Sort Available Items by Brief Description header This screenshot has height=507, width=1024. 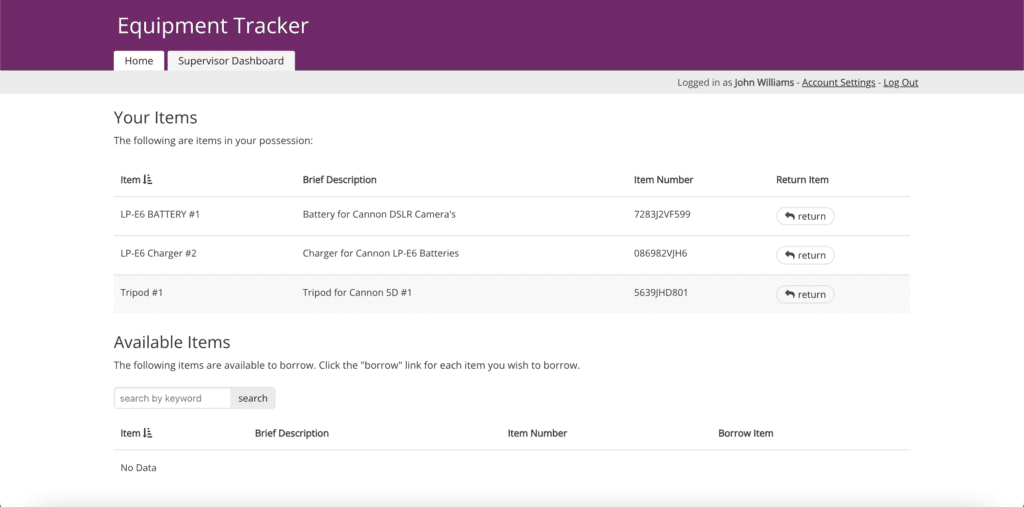[x=292, y=433]
